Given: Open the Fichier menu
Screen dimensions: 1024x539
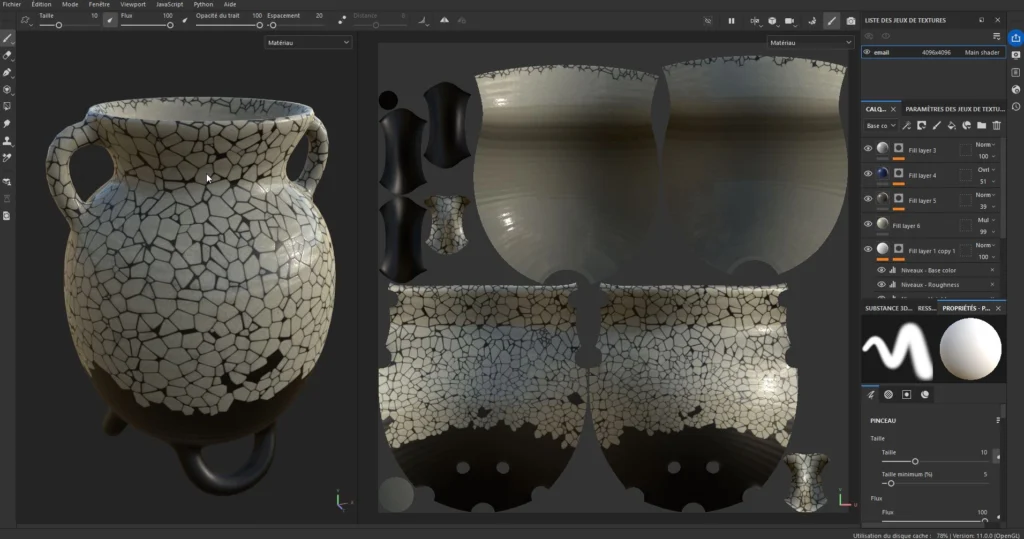Looking at the screenshot, I should 12,5.
